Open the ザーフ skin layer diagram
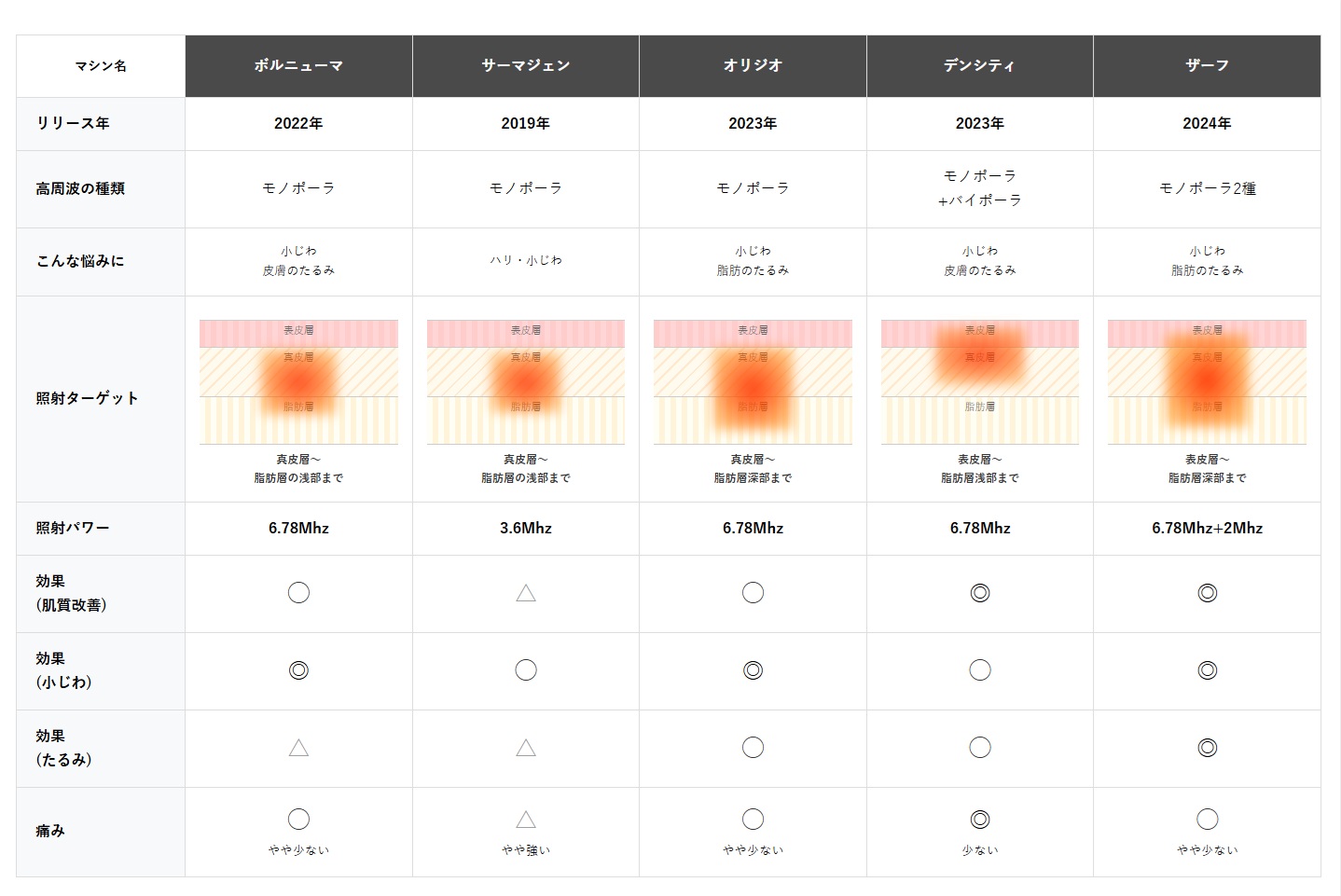1341x896 pixels. coord(1207,381)
